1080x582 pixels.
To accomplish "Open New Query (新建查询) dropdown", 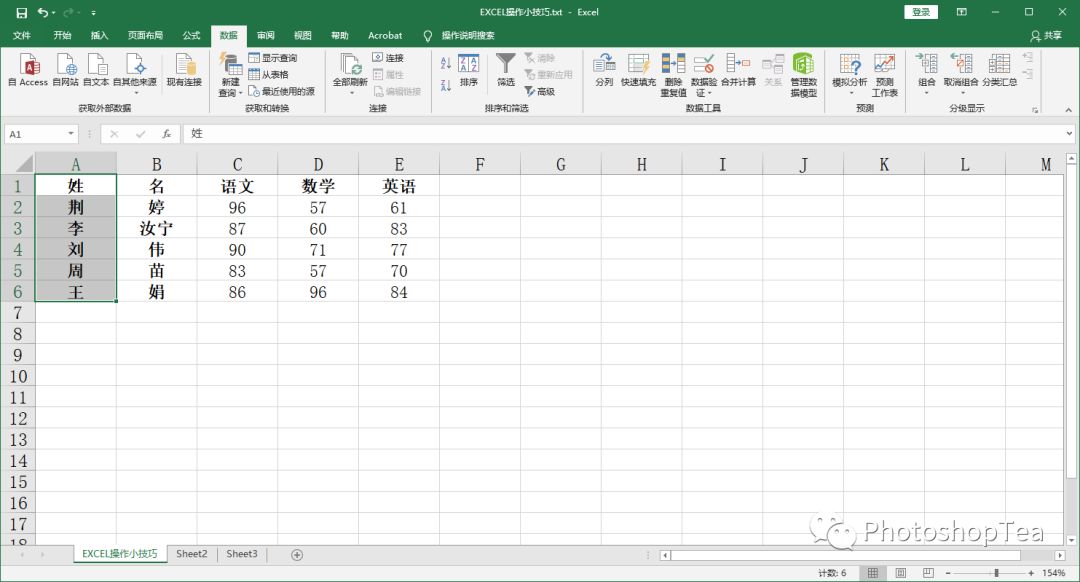I will 230,74.
